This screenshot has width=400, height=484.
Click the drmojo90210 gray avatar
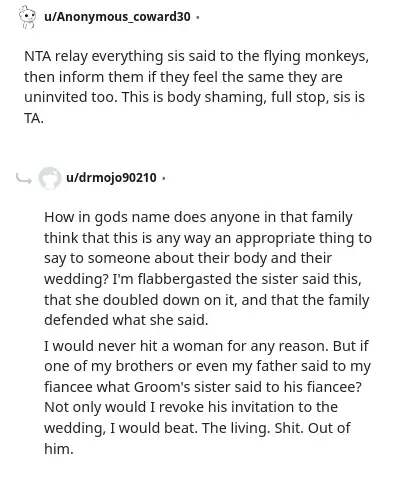click(x=50, y=178)
